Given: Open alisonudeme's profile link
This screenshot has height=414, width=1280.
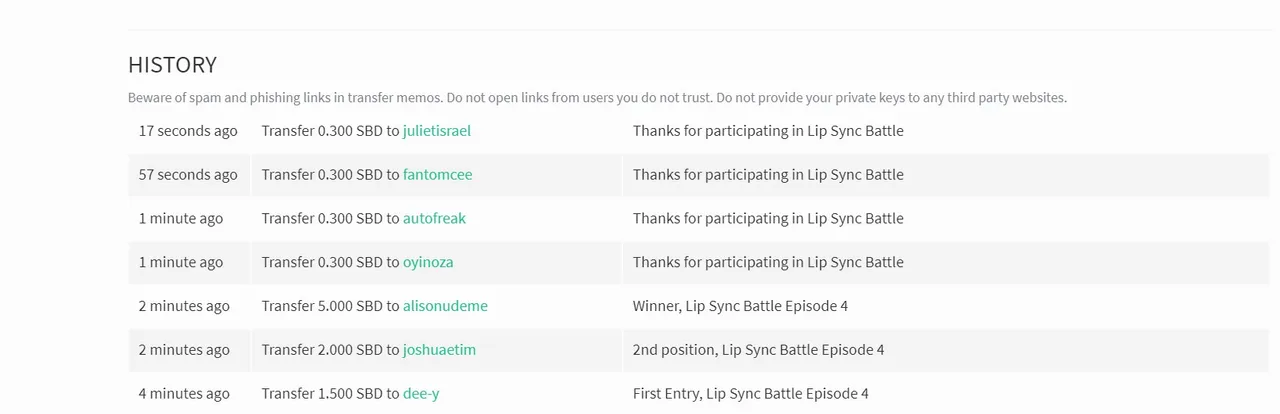Looking at the screenshot, I should (x=446, y=307).
